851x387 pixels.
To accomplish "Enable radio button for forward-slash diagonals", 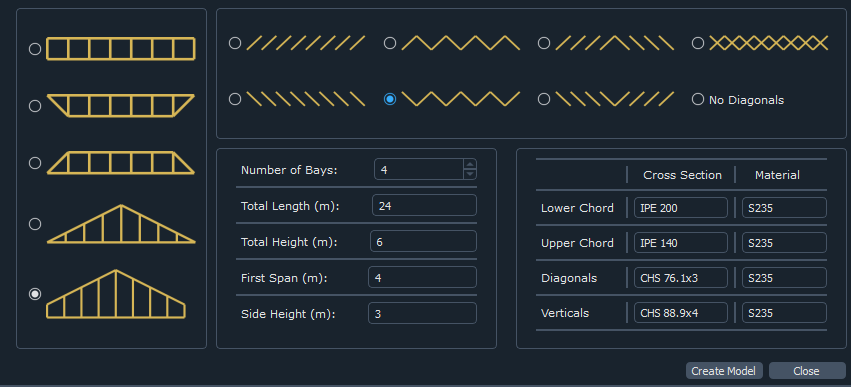I will pos(235,43).
